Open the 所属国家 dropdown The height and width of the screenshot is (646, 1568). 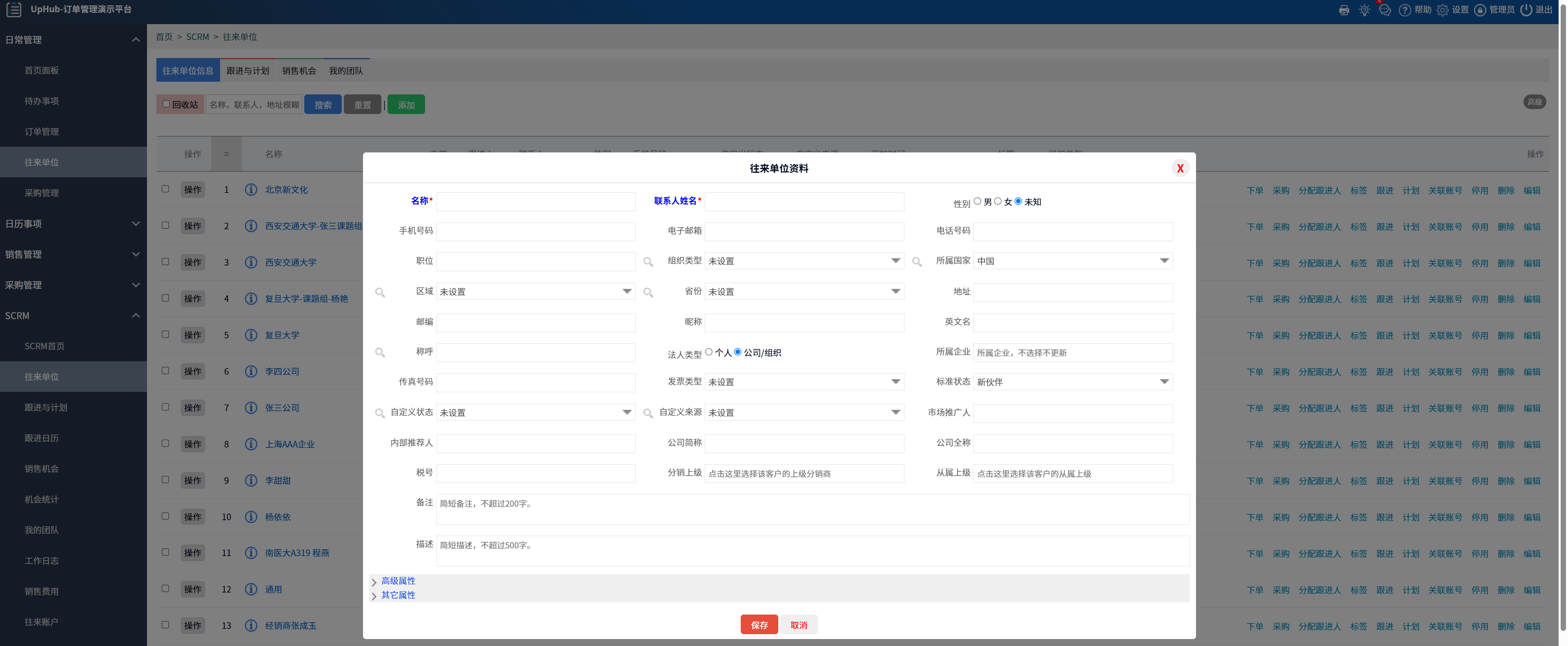tap(1073, 261)
